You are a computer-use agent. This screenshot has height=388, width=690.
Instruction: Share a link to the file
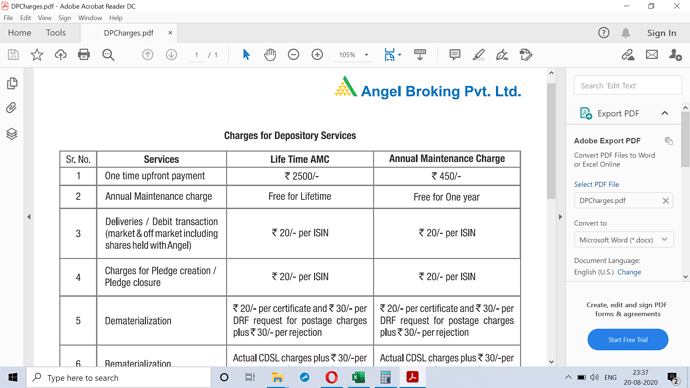(x=628, y=55)
